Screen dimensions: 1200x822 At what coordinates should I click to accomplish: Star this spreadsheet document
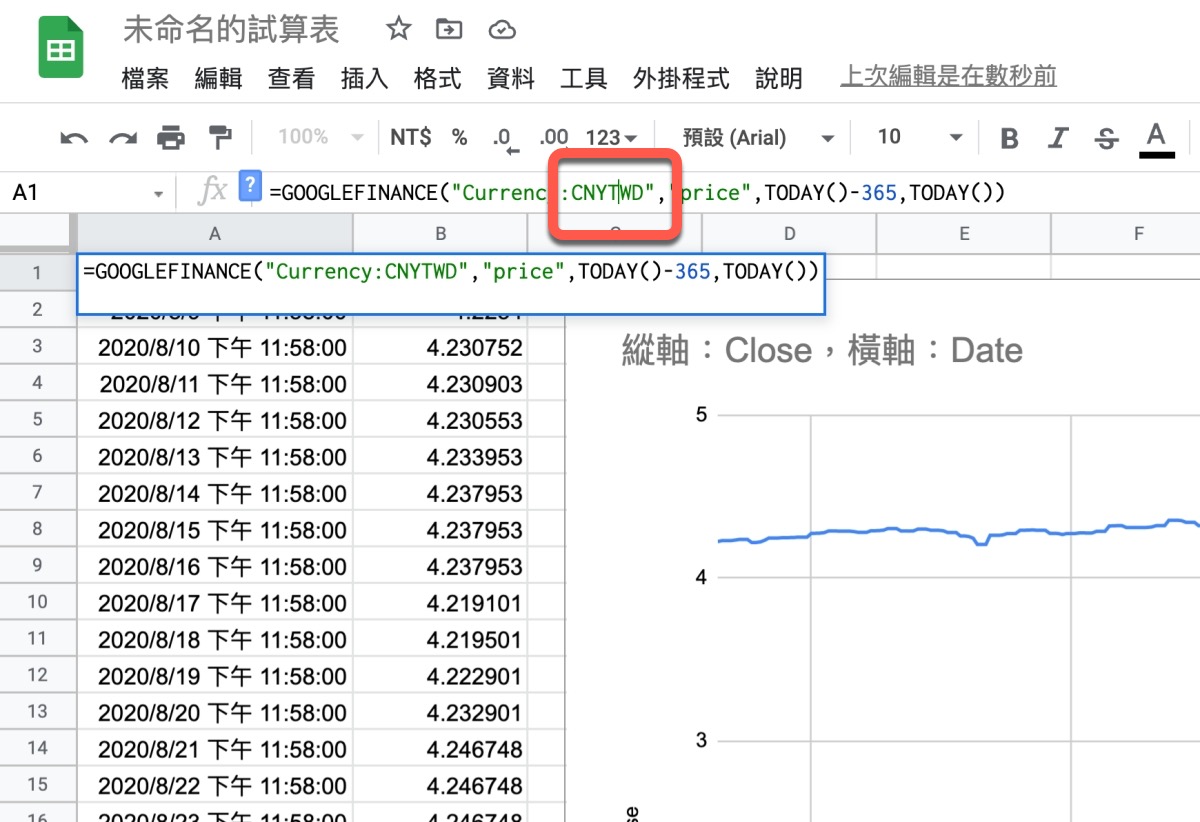pos(398,30)
